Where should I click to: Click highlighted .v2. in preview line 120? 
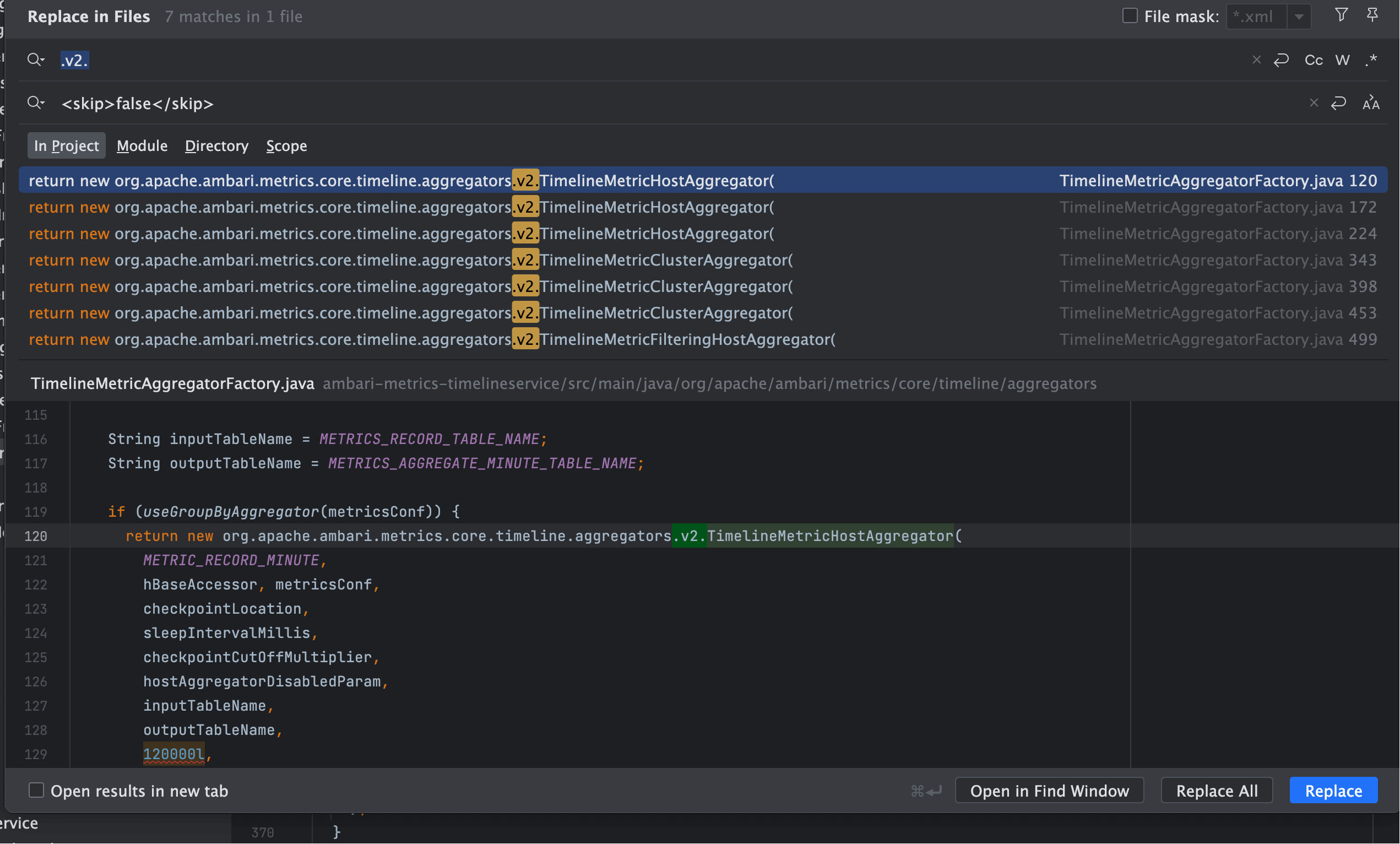coord(689,536)
